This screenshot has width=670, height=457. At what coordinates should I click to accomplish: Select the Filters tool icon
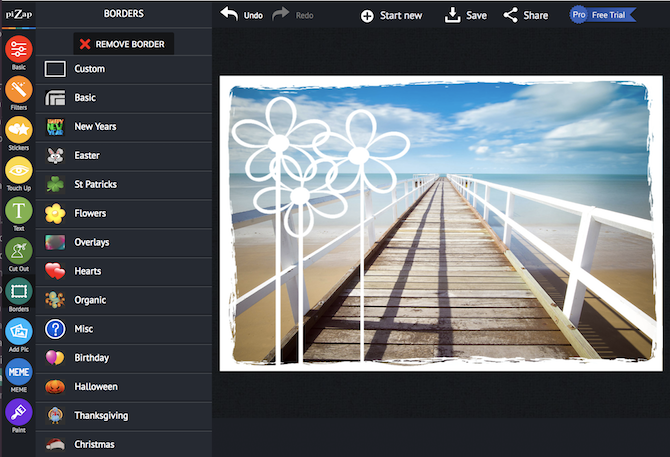[x=18, y=91]
